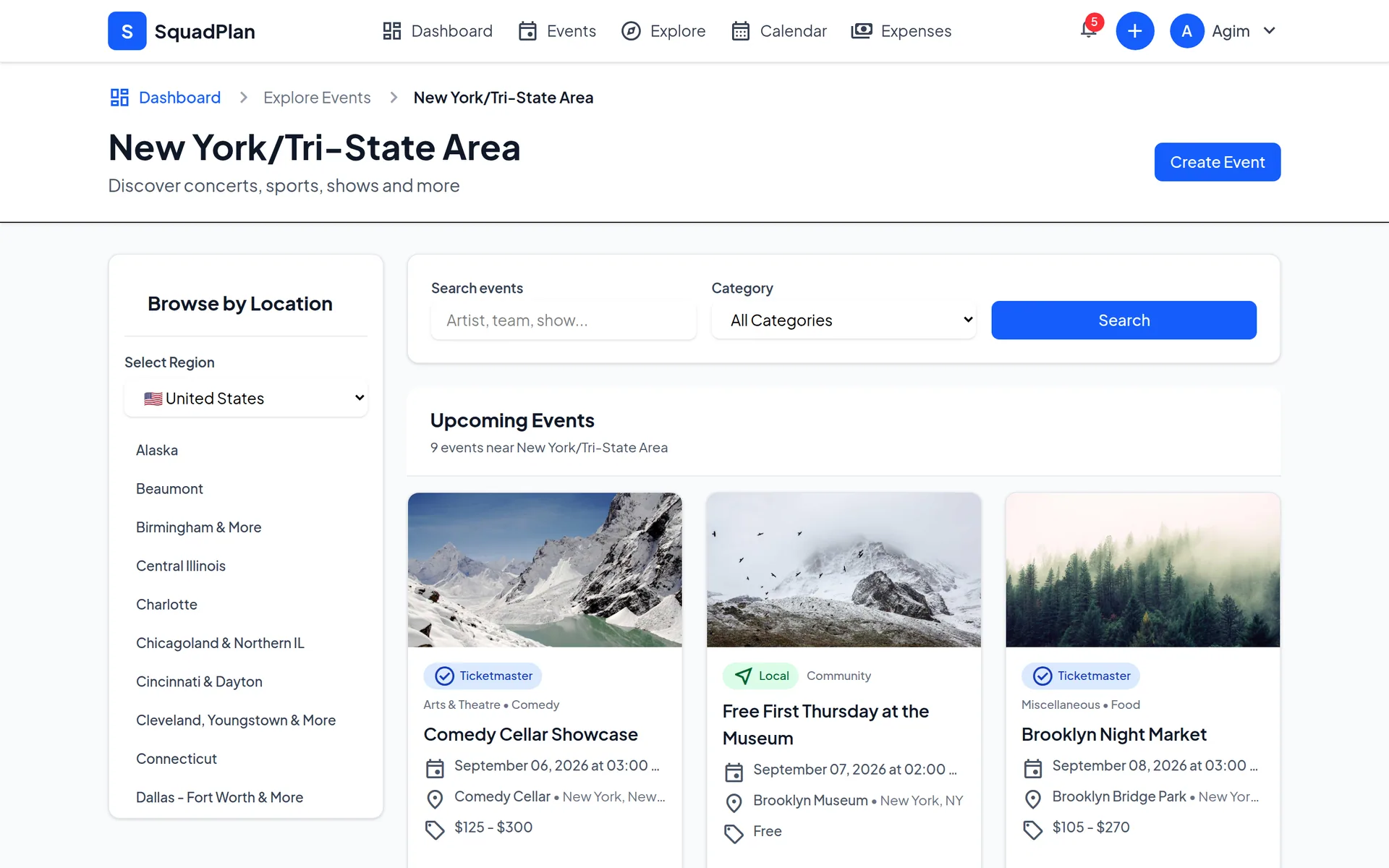Click calendar icon on Comedy Cellar Showcase card
This screenshot has width=1389, height=868.
tap(435, 768)
